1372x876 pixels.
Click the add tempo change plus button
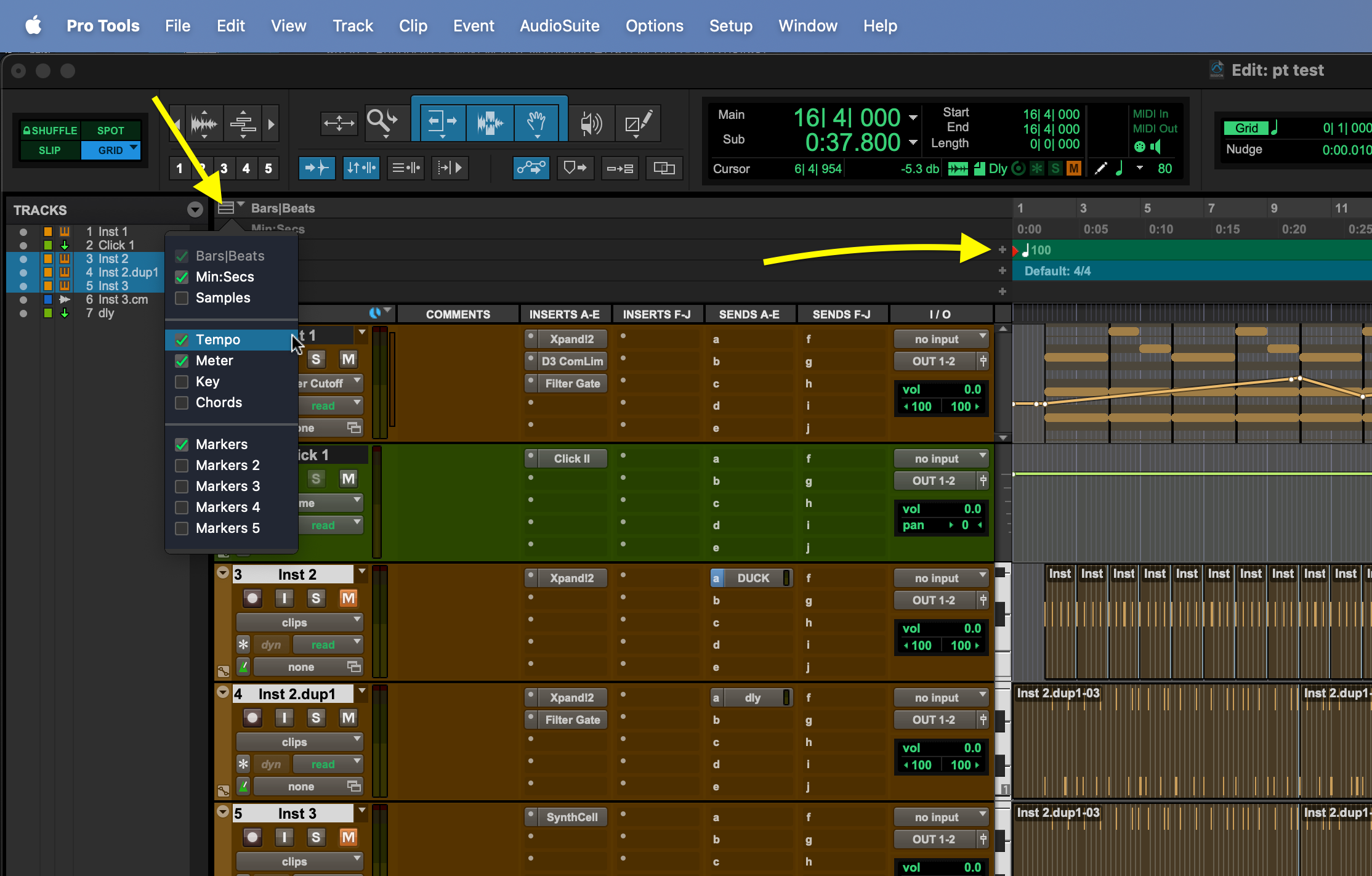(x=1002, y=249)
